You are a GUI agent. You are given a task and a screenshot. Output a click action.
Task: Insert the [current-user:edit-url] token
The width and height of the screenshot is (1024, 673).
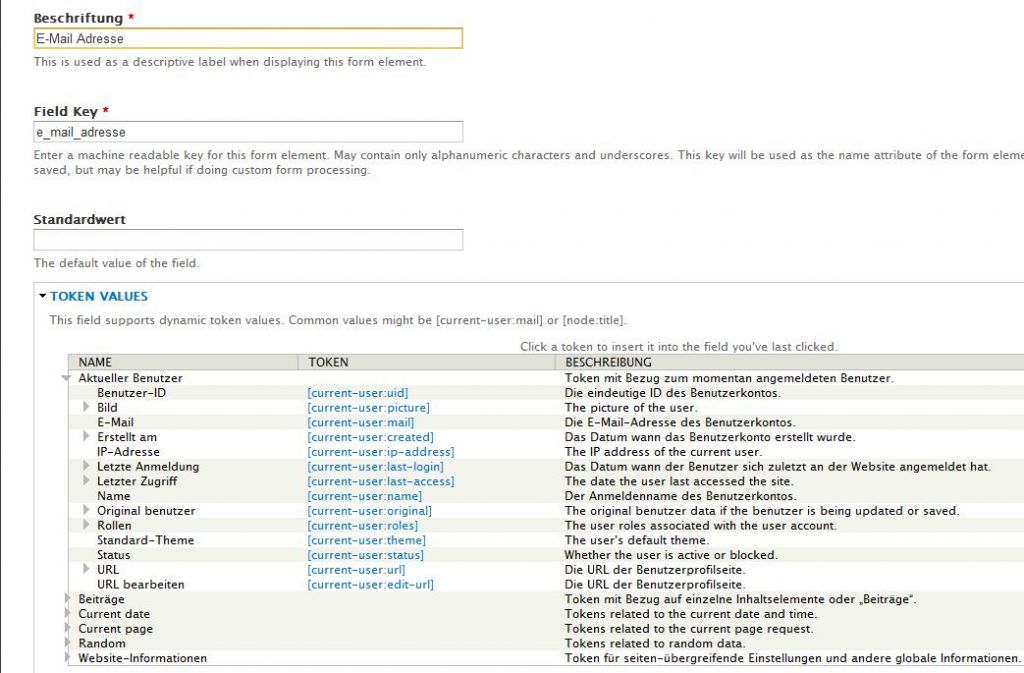[x=371, y=584]
